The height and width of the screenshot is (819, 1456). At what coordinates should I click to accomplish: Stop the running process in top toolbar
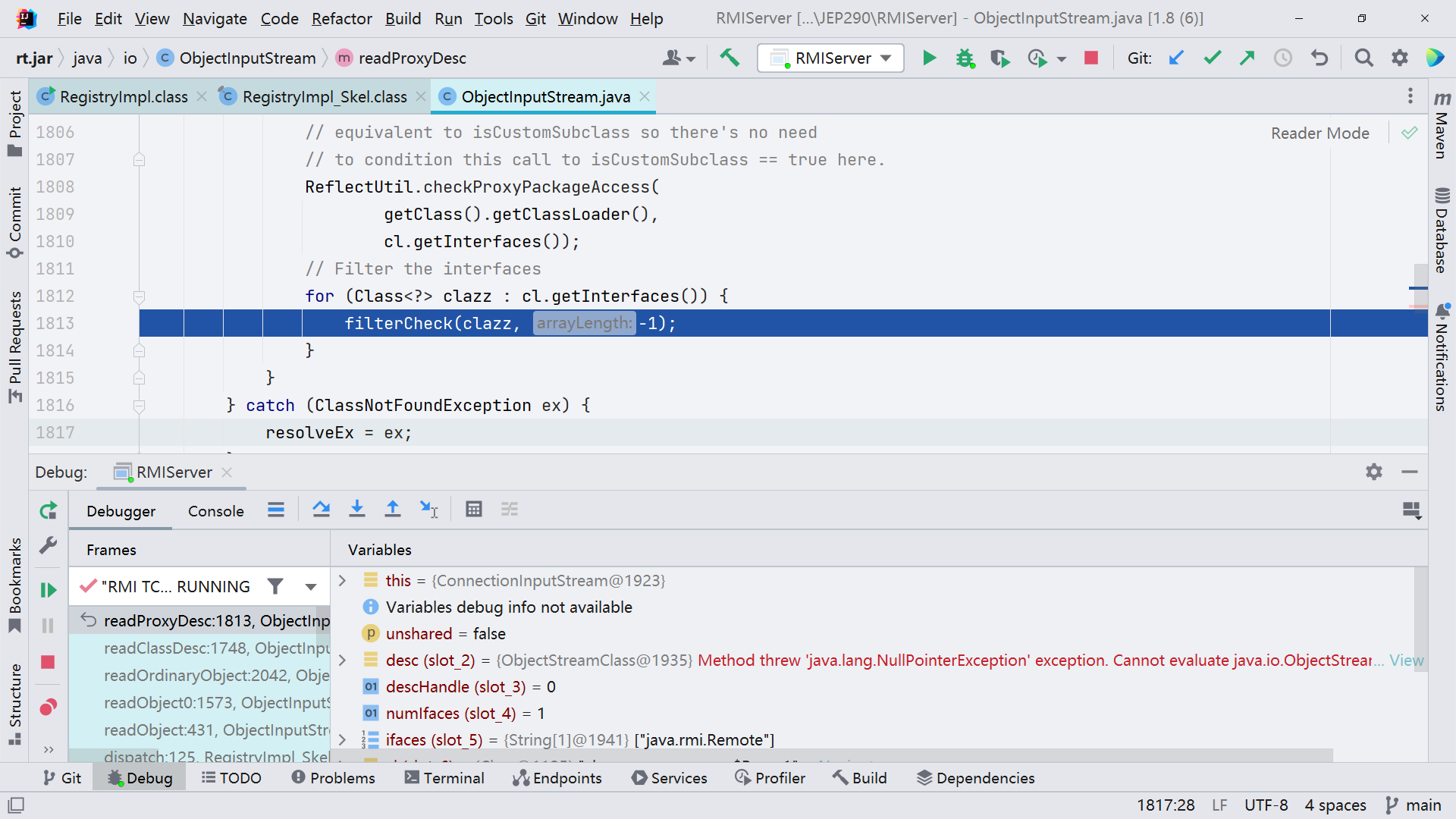[x=1091, y=58]
